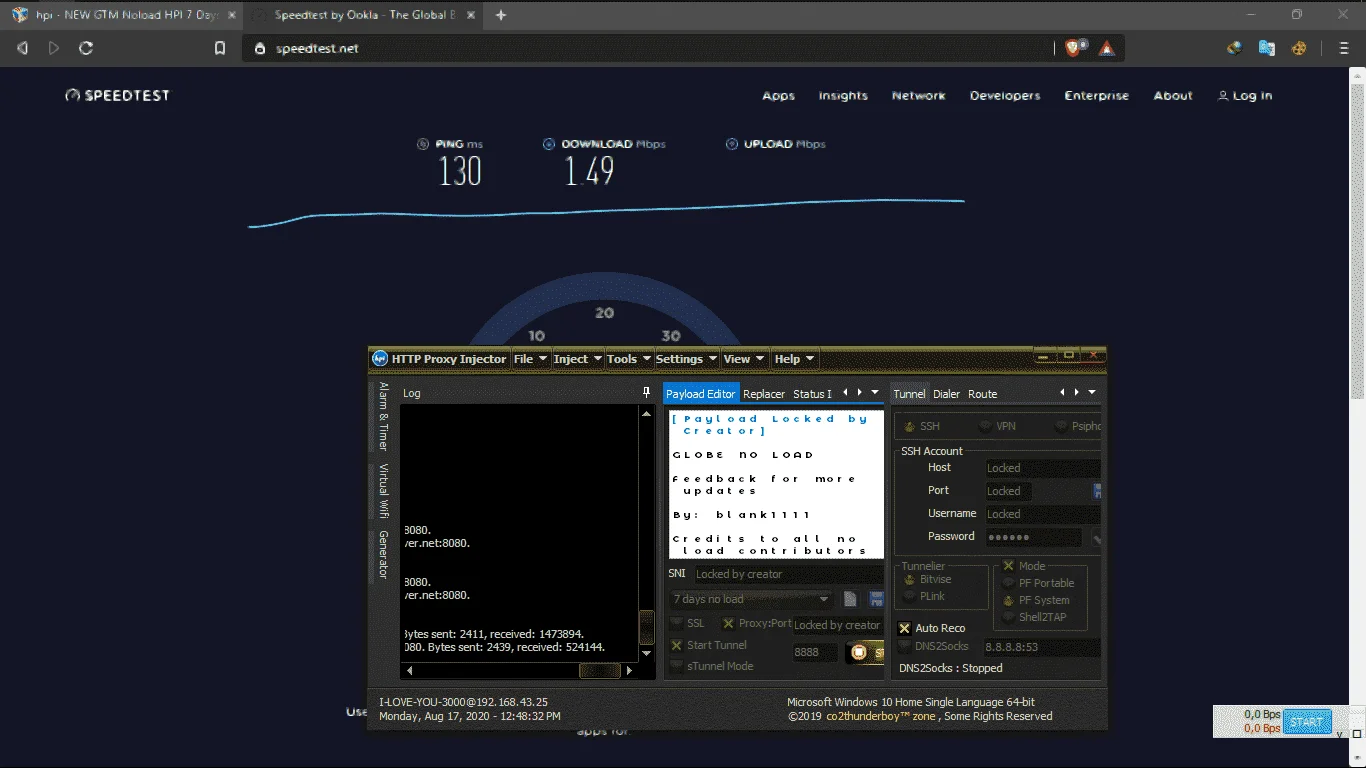
Task: Enable the DNS2Socks checkbox
Action: 905,647
